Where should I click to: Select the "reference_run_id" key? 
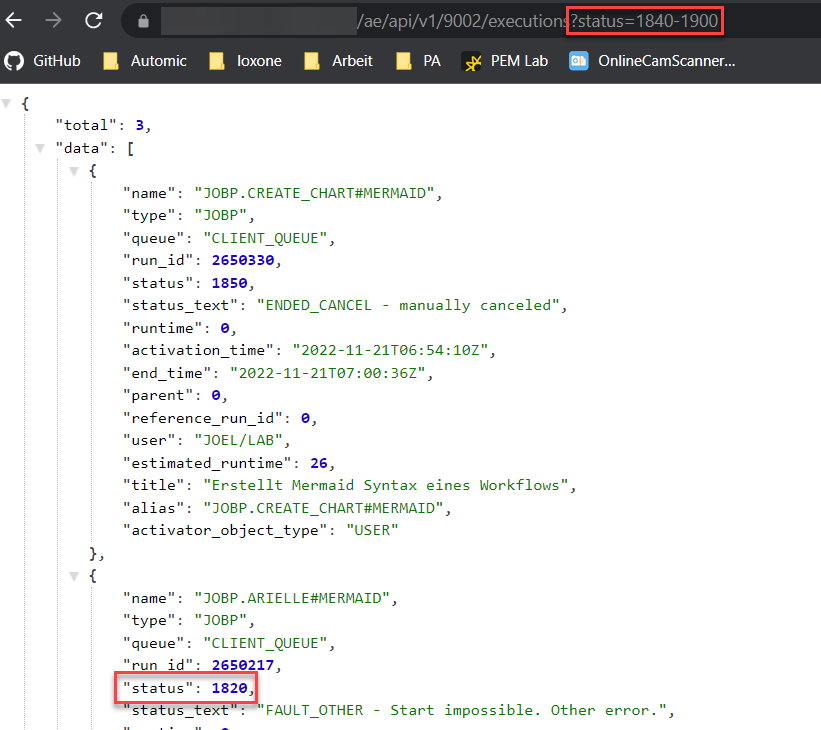[x=203, y=418]
